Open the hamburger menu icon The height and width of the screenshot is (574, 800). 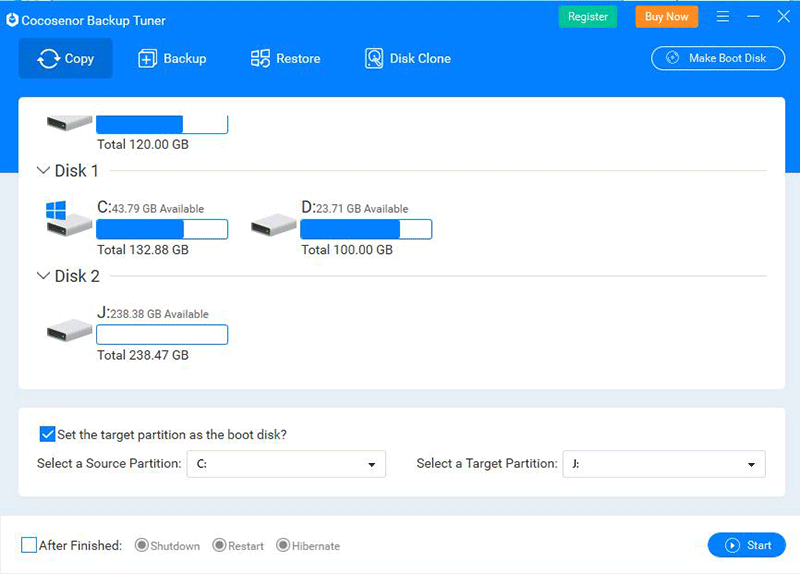coord(722,17)
